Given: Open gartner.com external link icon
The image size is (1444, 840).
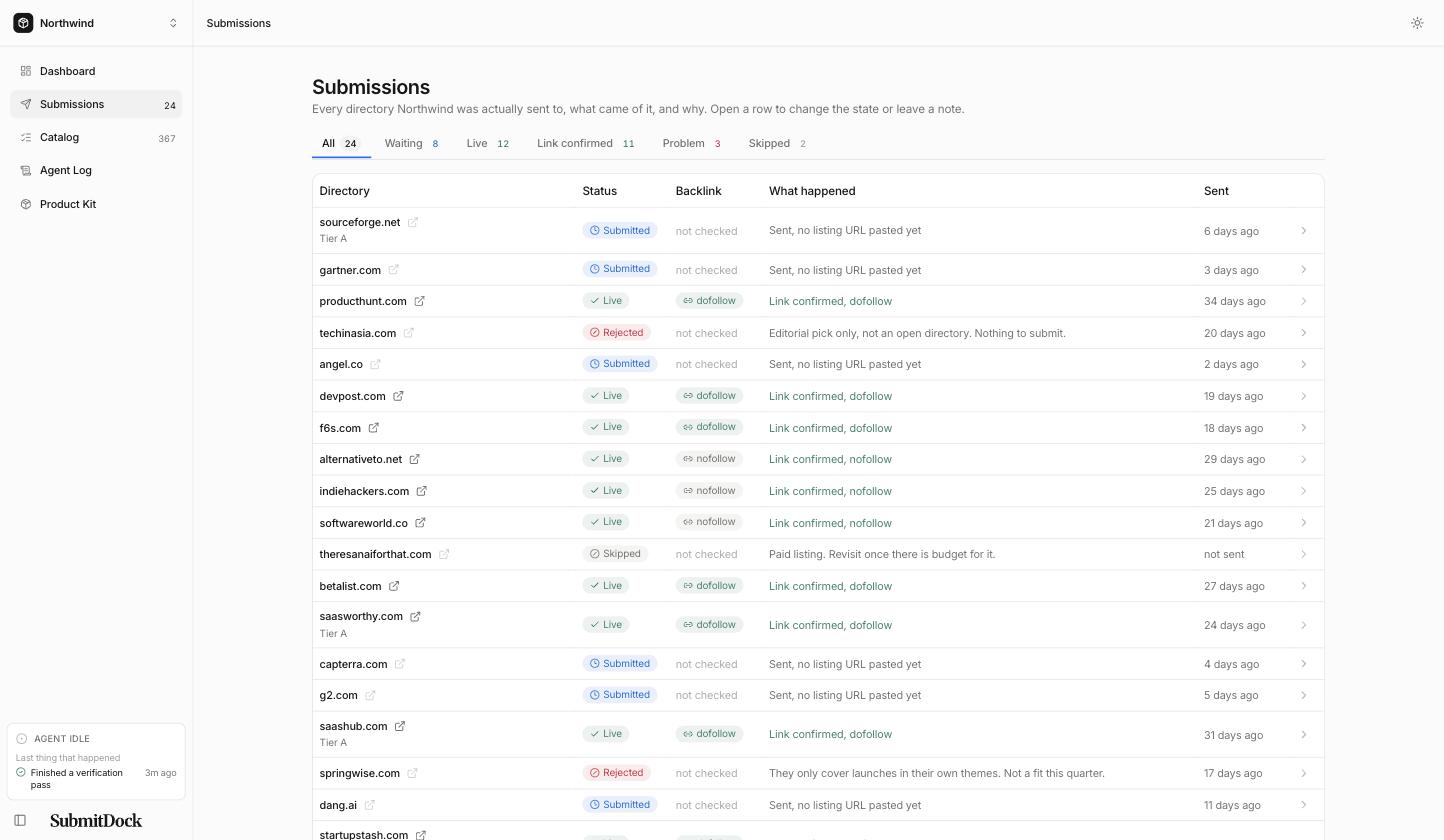Looking at the screenshot, I should [x=394, y=270].
